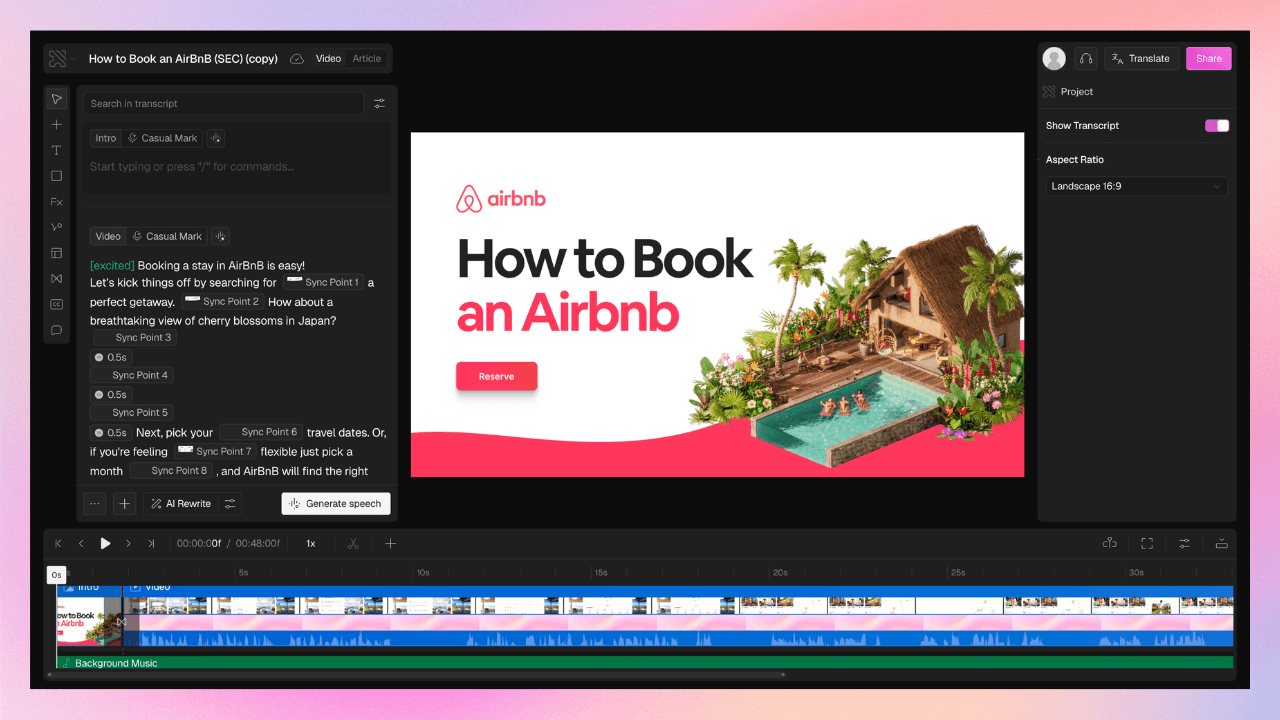Select the path animation tool
The width and height of the screenshot is (1280, 720).
tap(57, 227)
